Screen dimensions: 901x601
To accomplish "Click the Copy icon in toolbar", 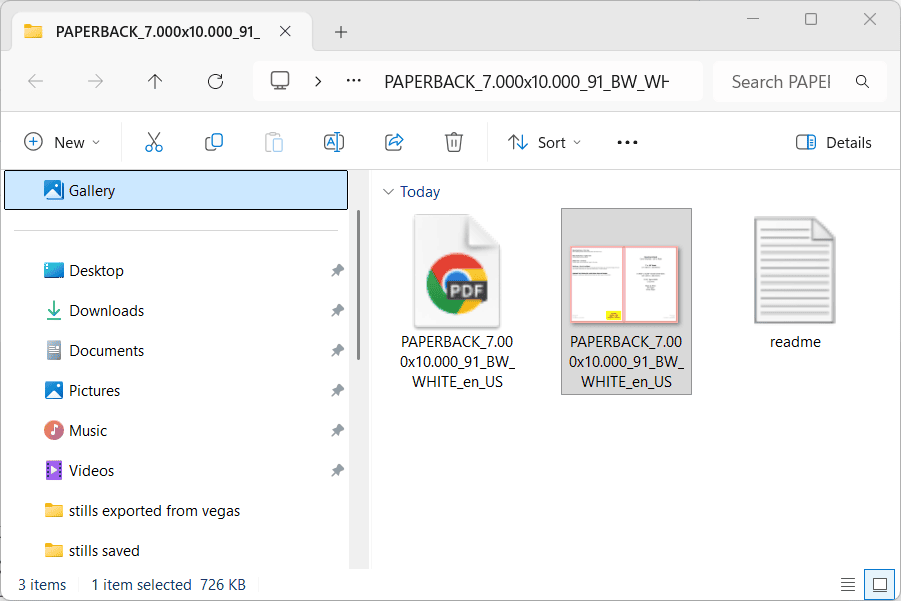I will [214, 142].
